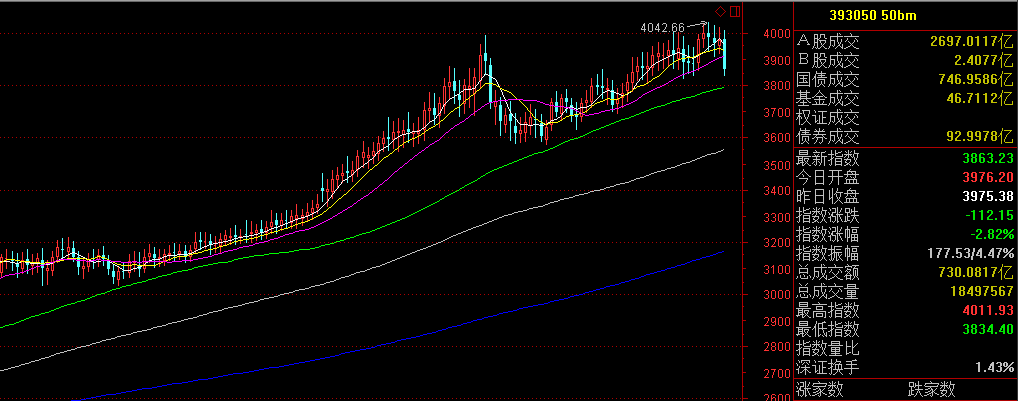Select the 最低指数 label
The width and height of the screenshot is (1018, 401).
[x=828, y=329]
